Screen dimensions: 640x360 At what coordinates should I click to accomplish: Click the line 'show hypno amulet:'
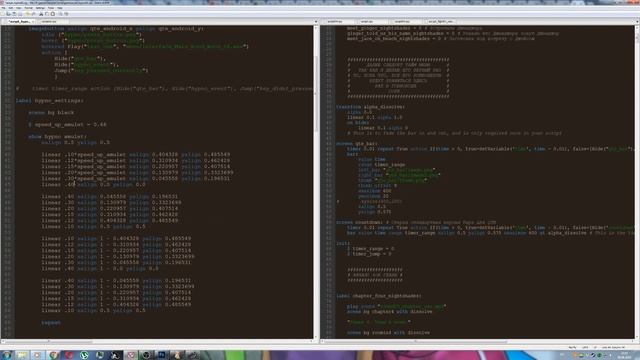(x=57, y=136)
